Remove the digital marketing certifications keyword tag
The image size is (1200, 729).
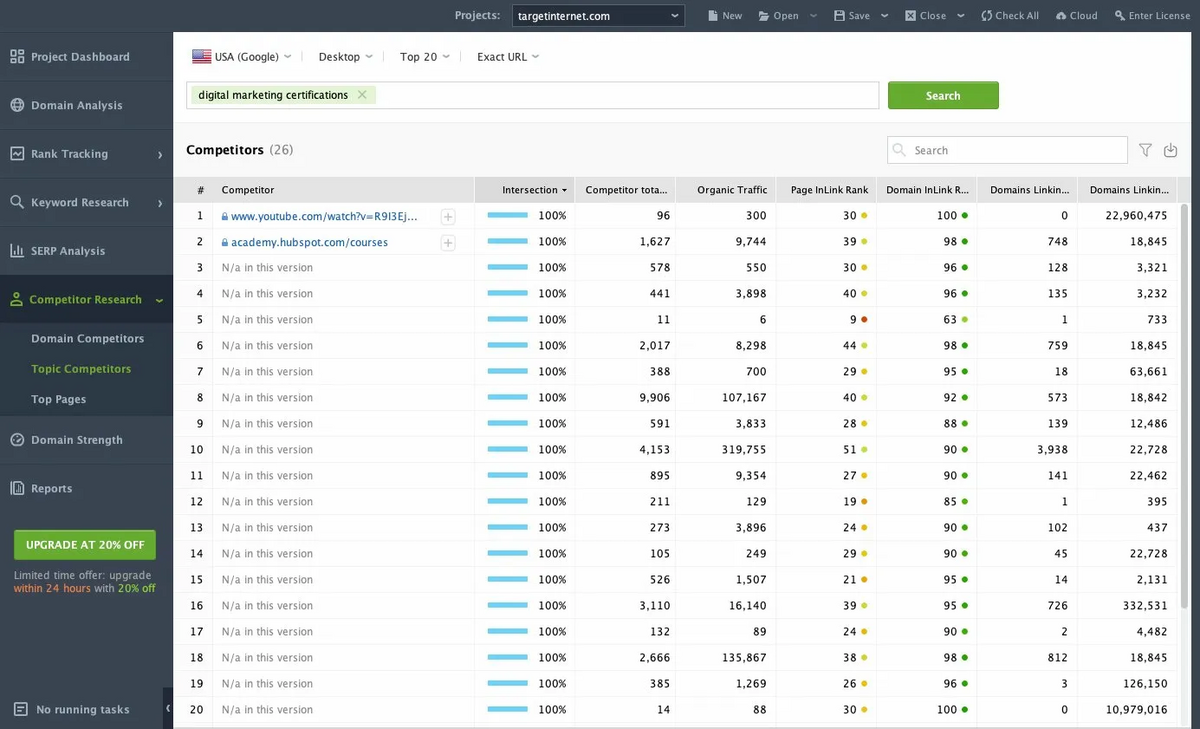click(362, 95)
